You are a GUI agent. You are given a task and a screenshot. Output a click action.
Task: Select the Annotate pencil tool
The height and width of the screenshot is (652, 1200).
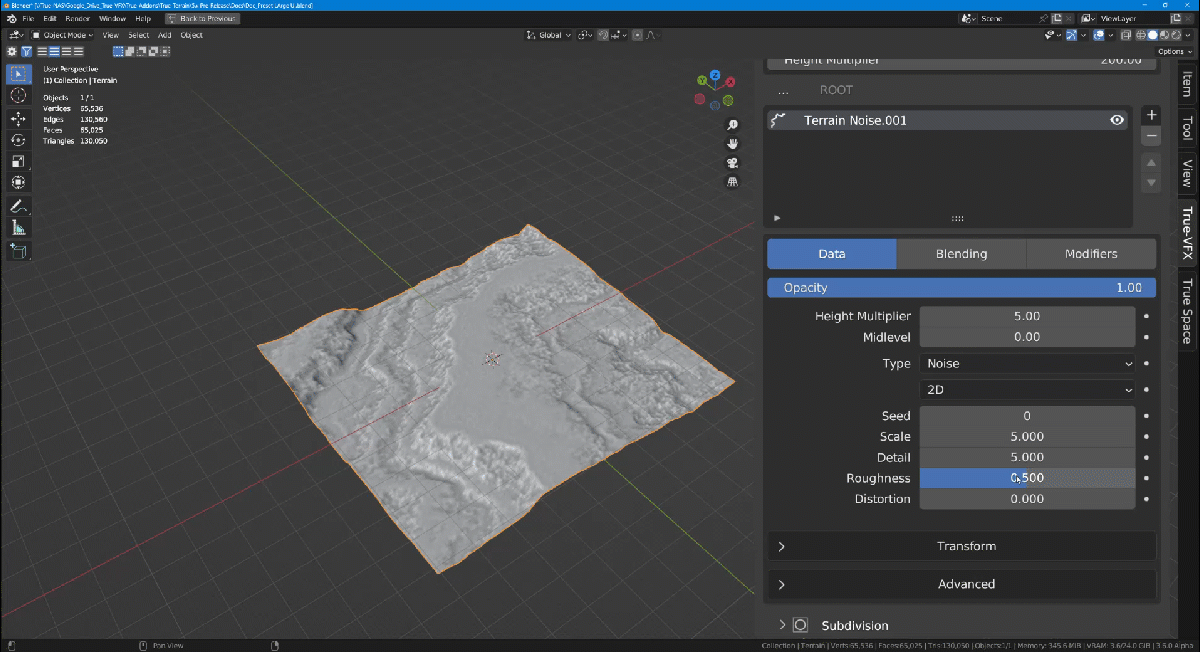coord(18,206)
